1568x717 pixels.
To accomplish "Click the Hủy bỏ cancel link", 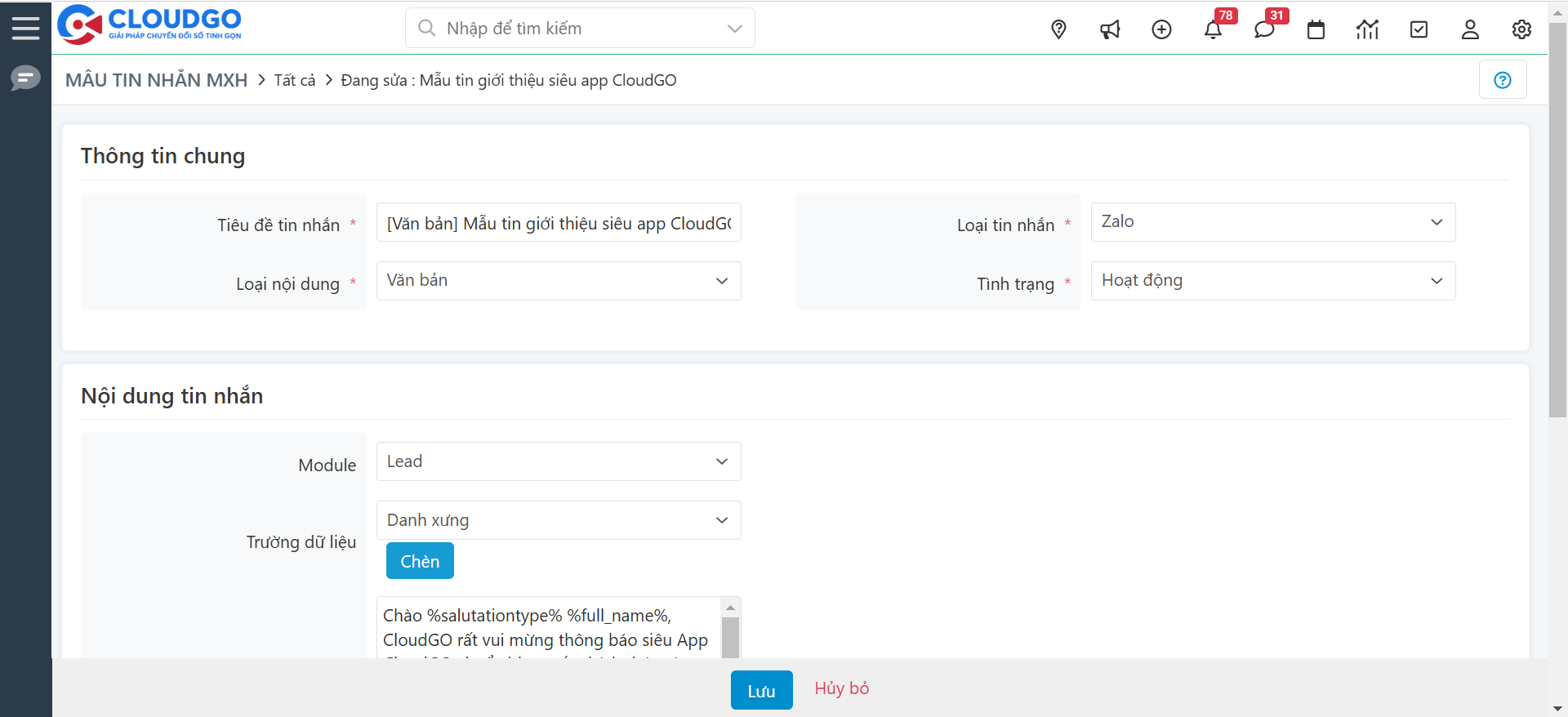I will [x=841, y=688].
